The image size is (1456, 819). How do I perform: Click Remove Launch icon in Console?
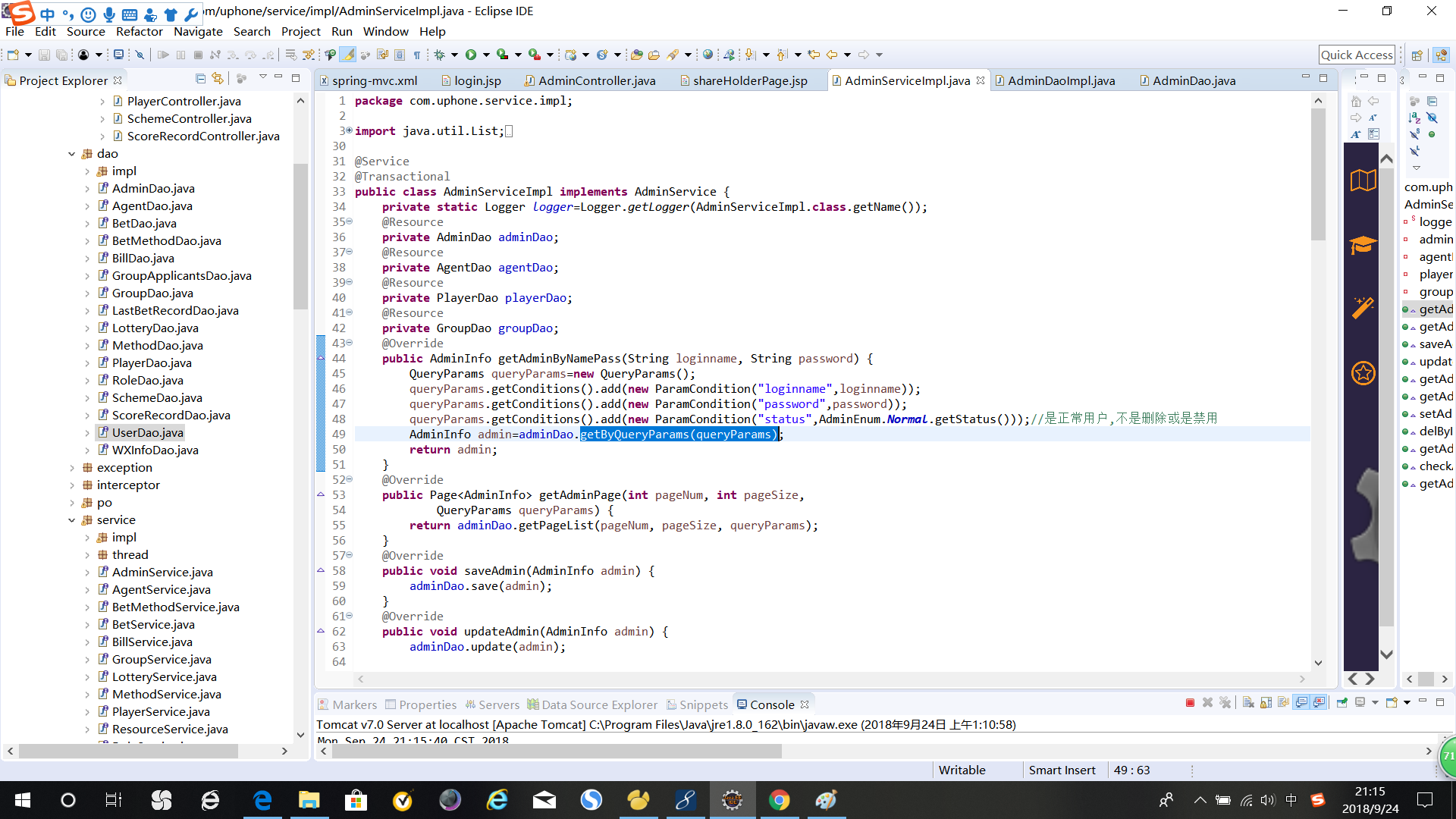(1207, 703)
